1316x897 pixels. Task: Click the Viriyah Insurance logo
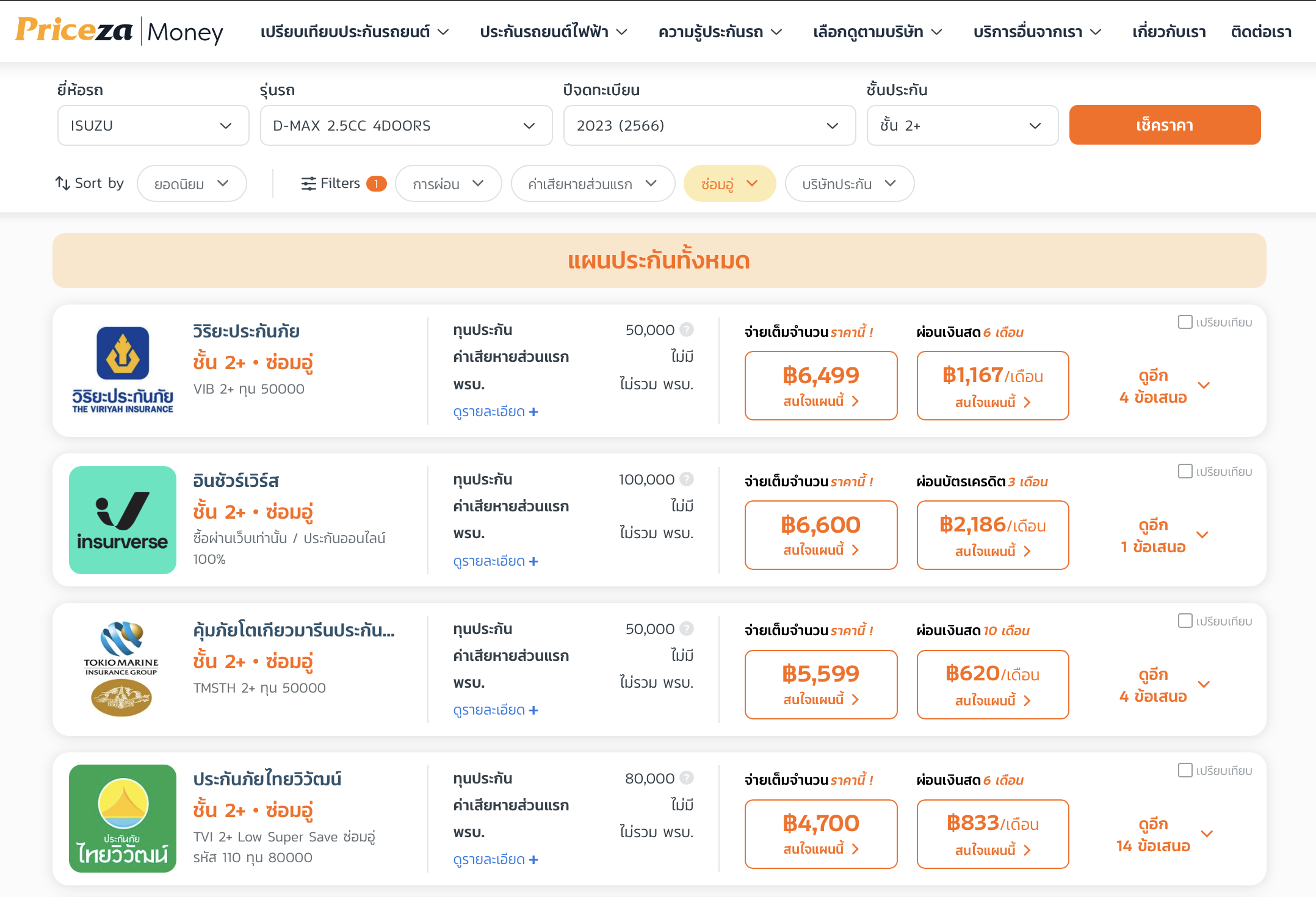coord(123,370)
